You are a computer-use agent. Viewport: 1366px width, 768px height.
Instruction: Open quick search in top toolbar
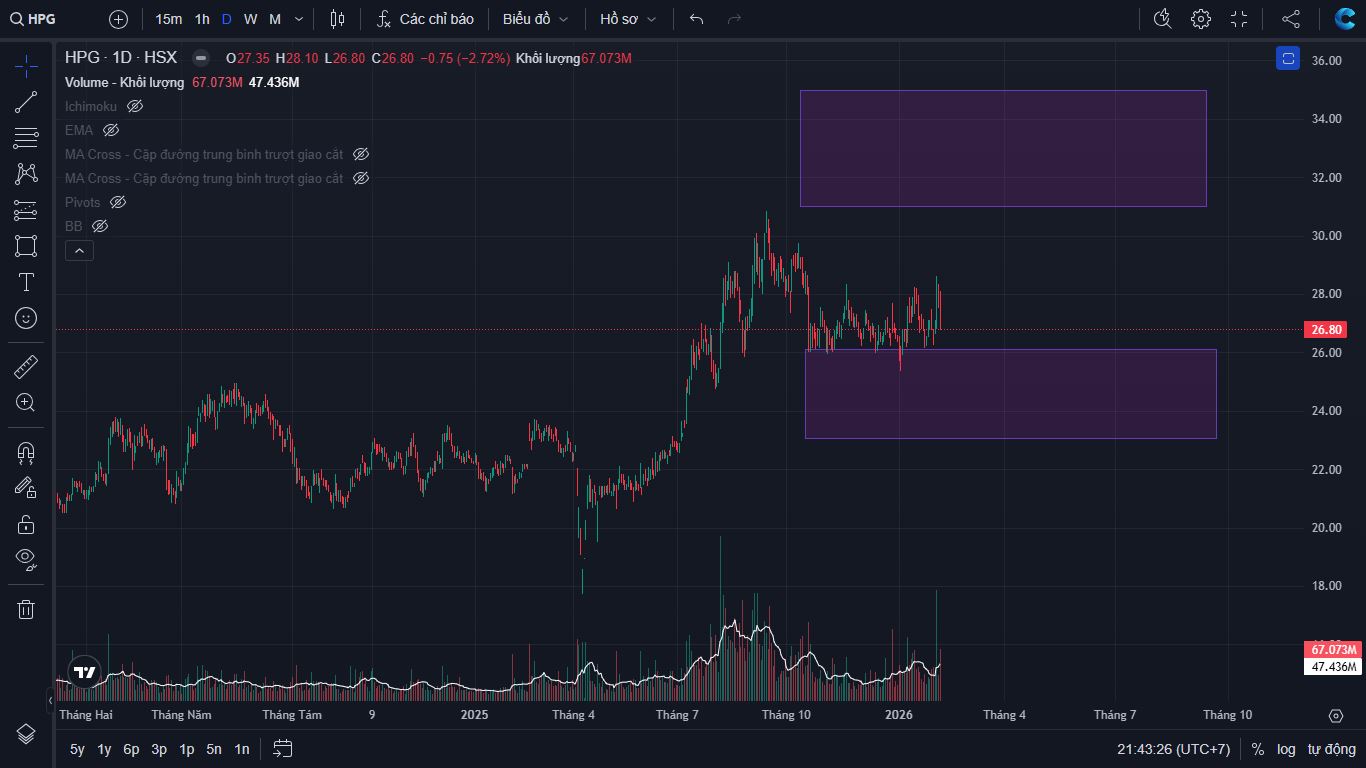(1162, 19)
